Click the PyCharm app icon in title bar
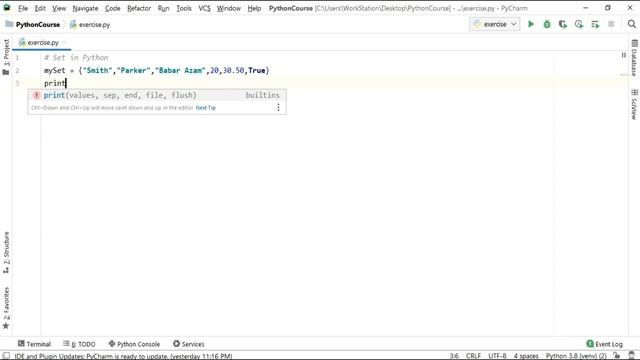Image resolution: width=640 pixels, height=360 pixels. 7,8
